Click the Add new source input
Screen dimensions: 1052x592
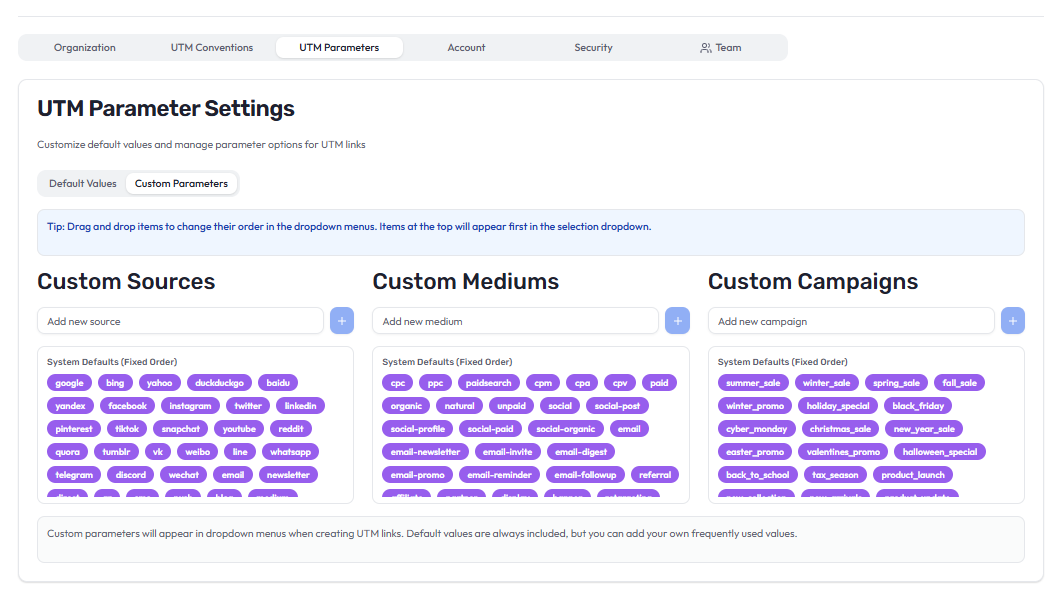tap(181, 321)
